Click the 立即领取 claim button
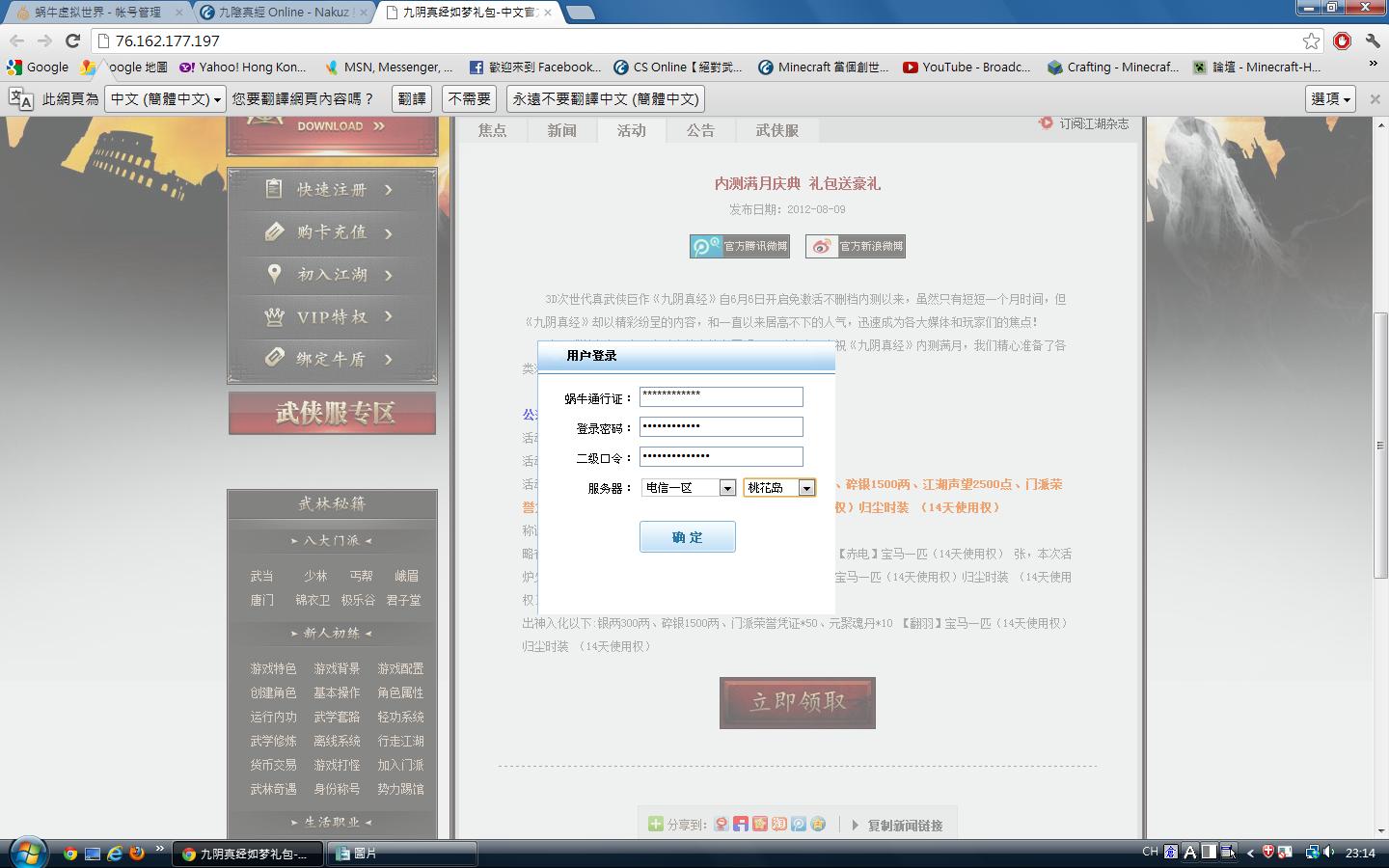 coord(797,702)
